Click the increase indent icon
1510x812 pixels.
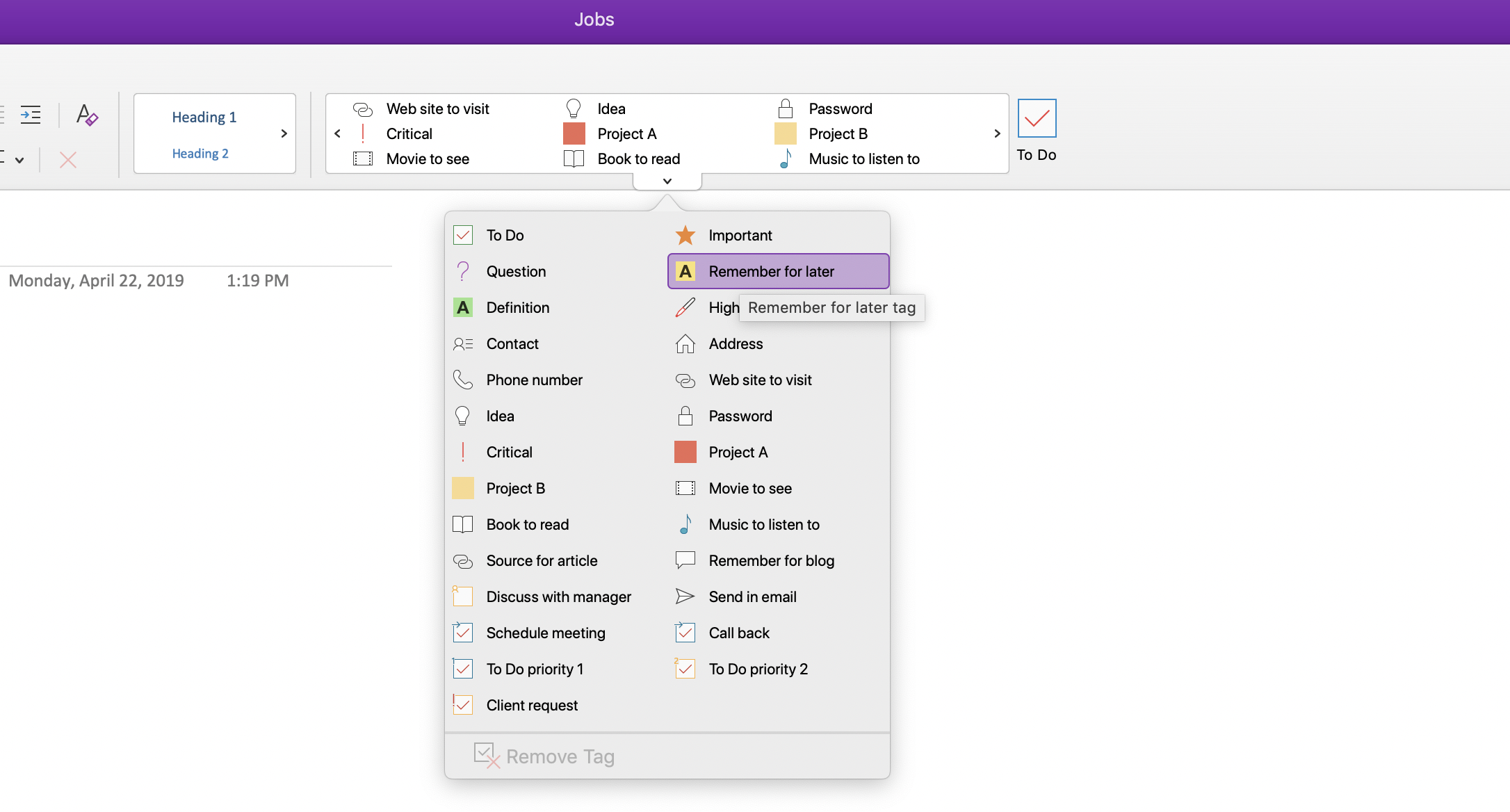(31, 115)
